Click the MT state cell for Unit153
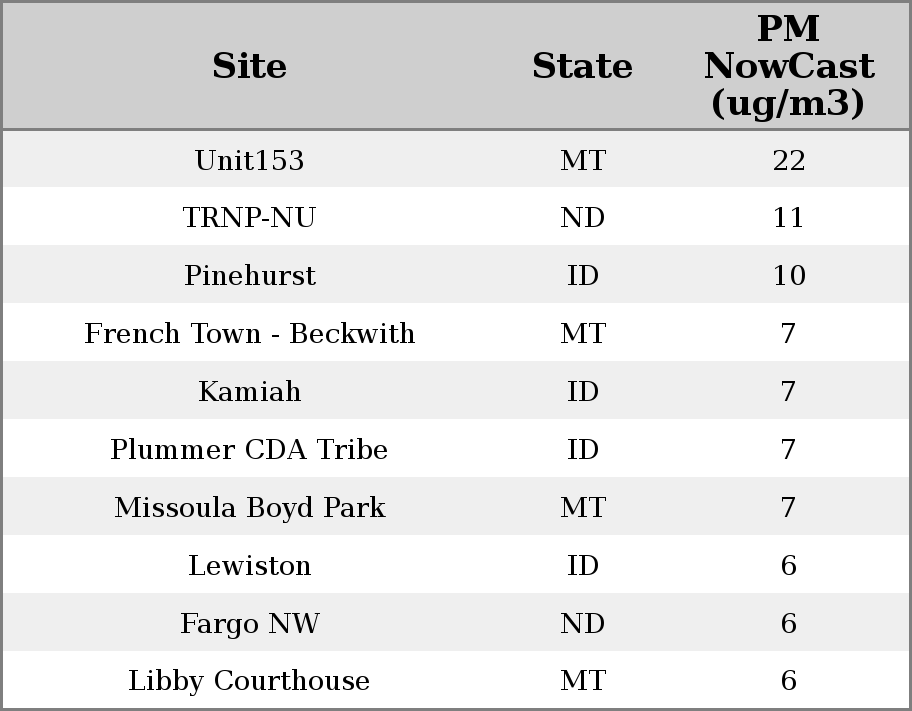The width and height of the screenshot is (912, 711). point(582,161)
